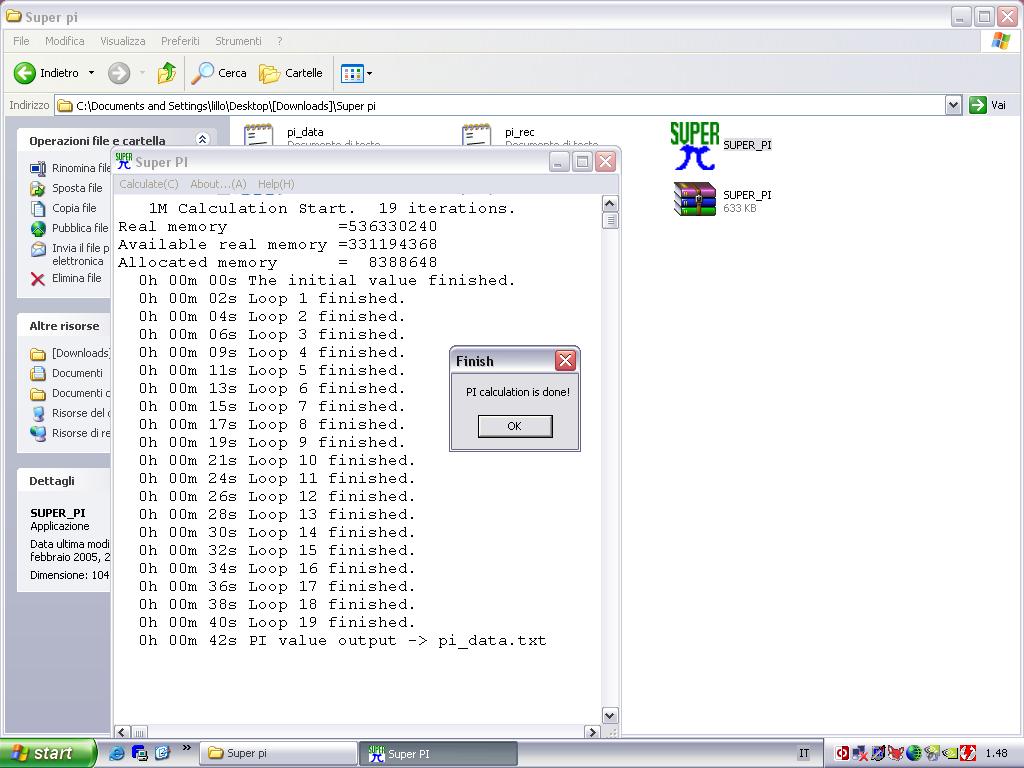Select the pi_data text file icon

259,135
